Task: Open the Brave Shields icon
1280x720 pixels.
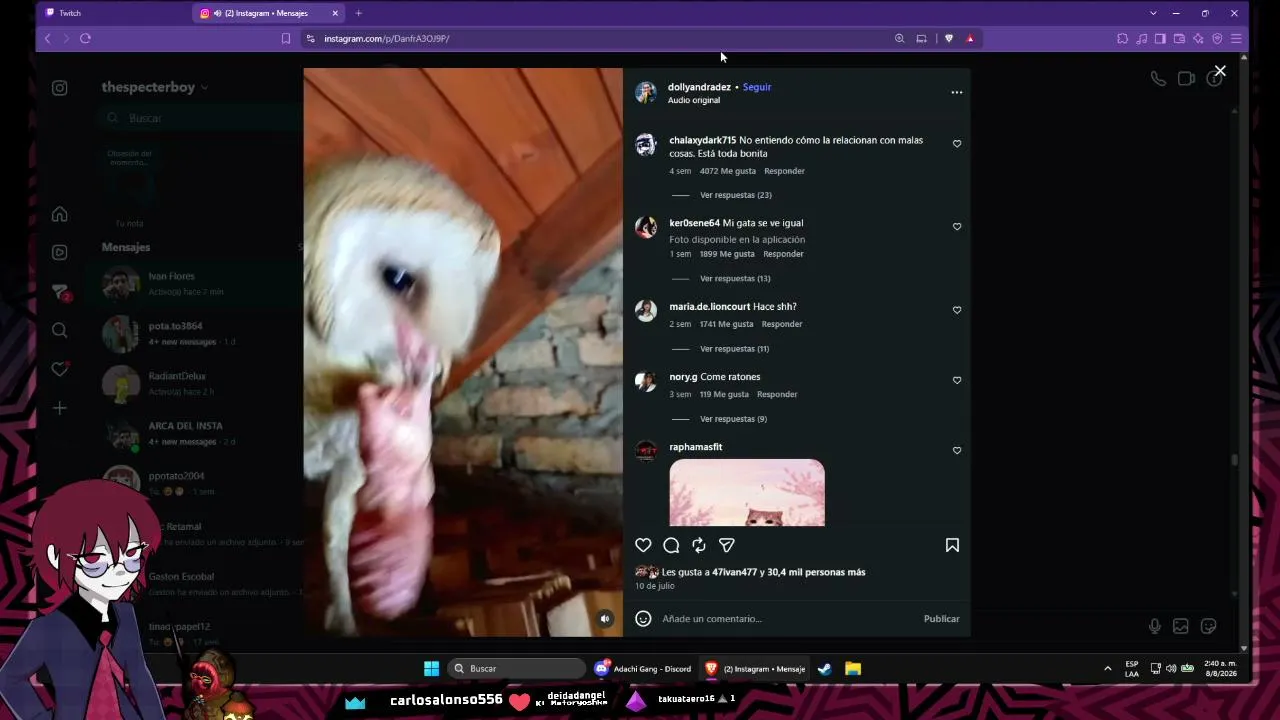Action: point(949,39)
